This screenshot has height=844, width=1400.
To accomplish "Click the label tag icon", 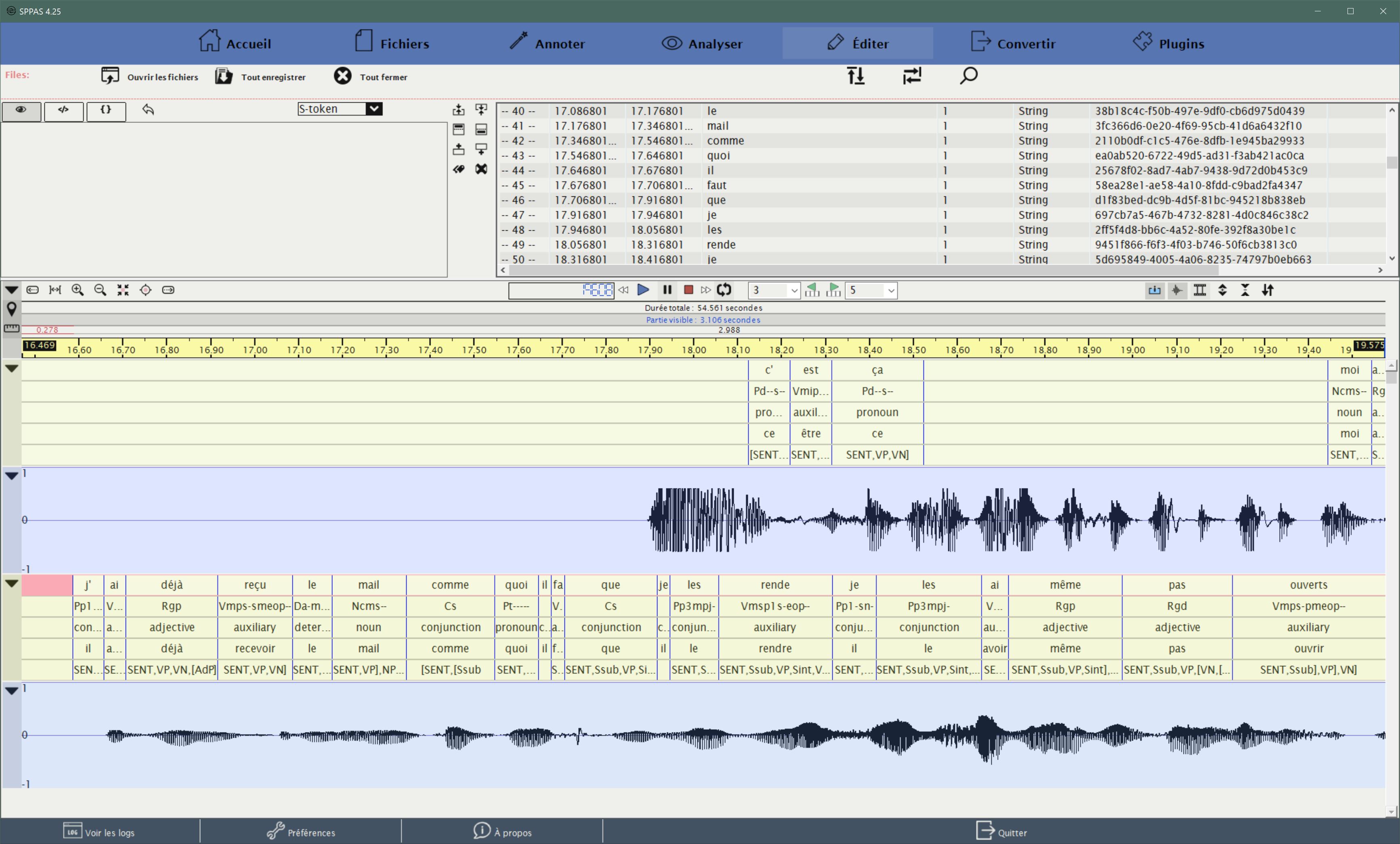I will [458, 169].
